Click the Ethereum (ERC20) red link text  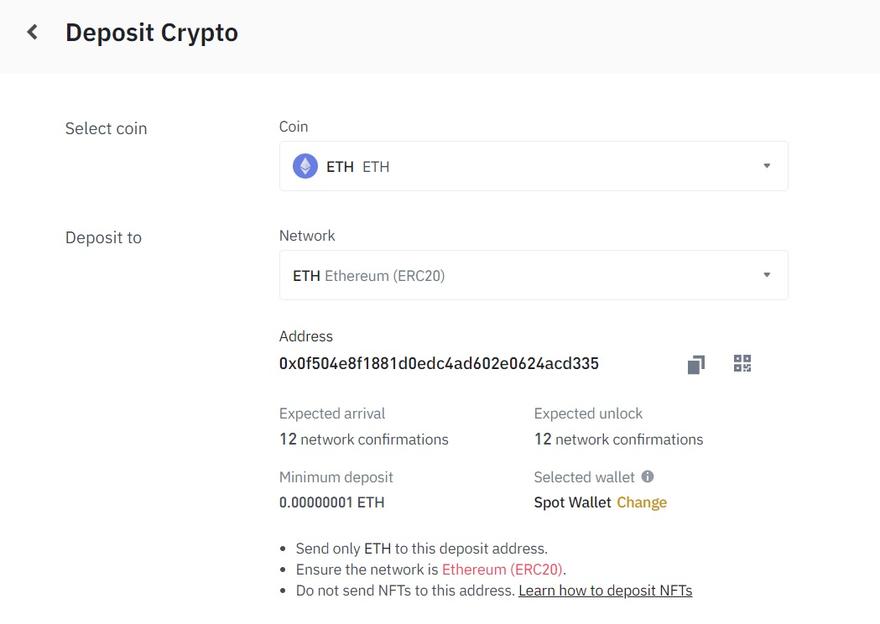pos(502,569)
